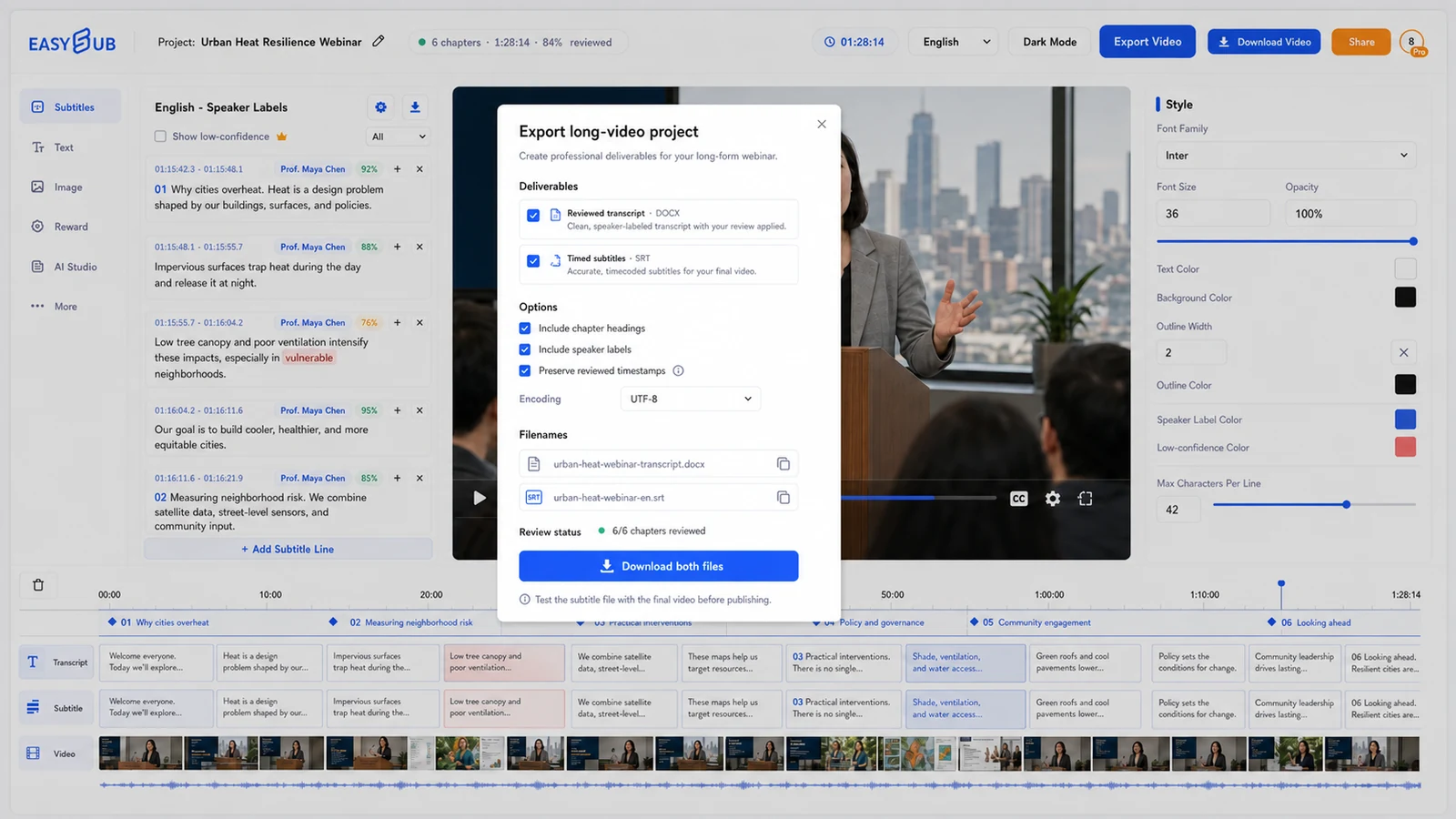Pick the Background Color swatch
The height and width of the screenshot is (819, 1456).
[x=1405, y=298]
